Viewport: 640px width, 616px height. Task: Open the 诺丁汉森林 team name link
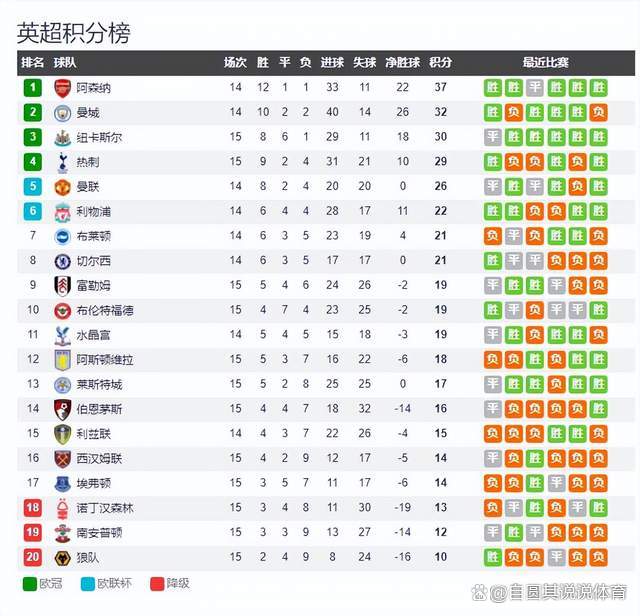click(105, 508)
